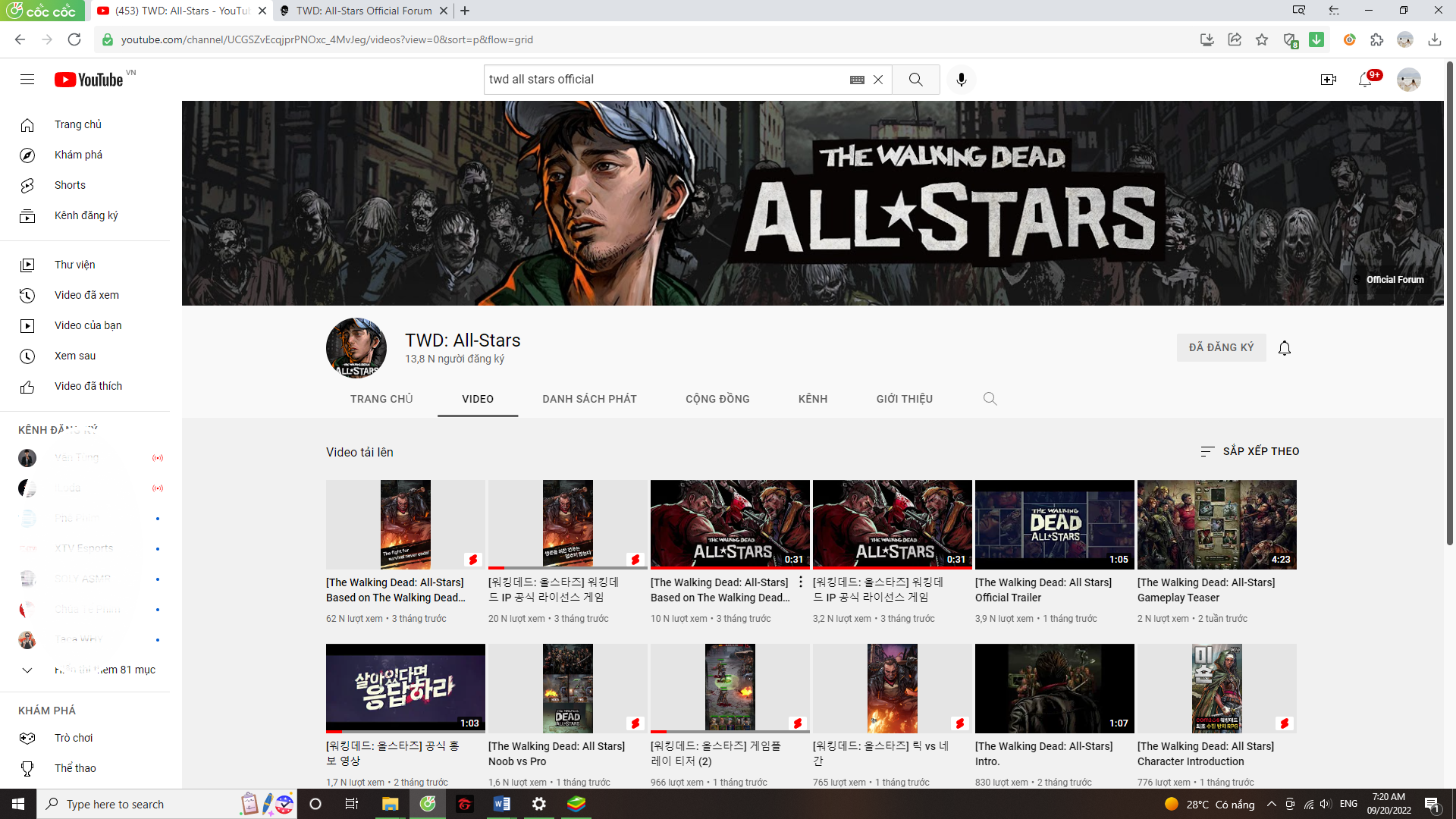The height and width of the screenshot is (819, 1456).
Task: Open the Official Forum banner link
Action: tap(1394, 280)
